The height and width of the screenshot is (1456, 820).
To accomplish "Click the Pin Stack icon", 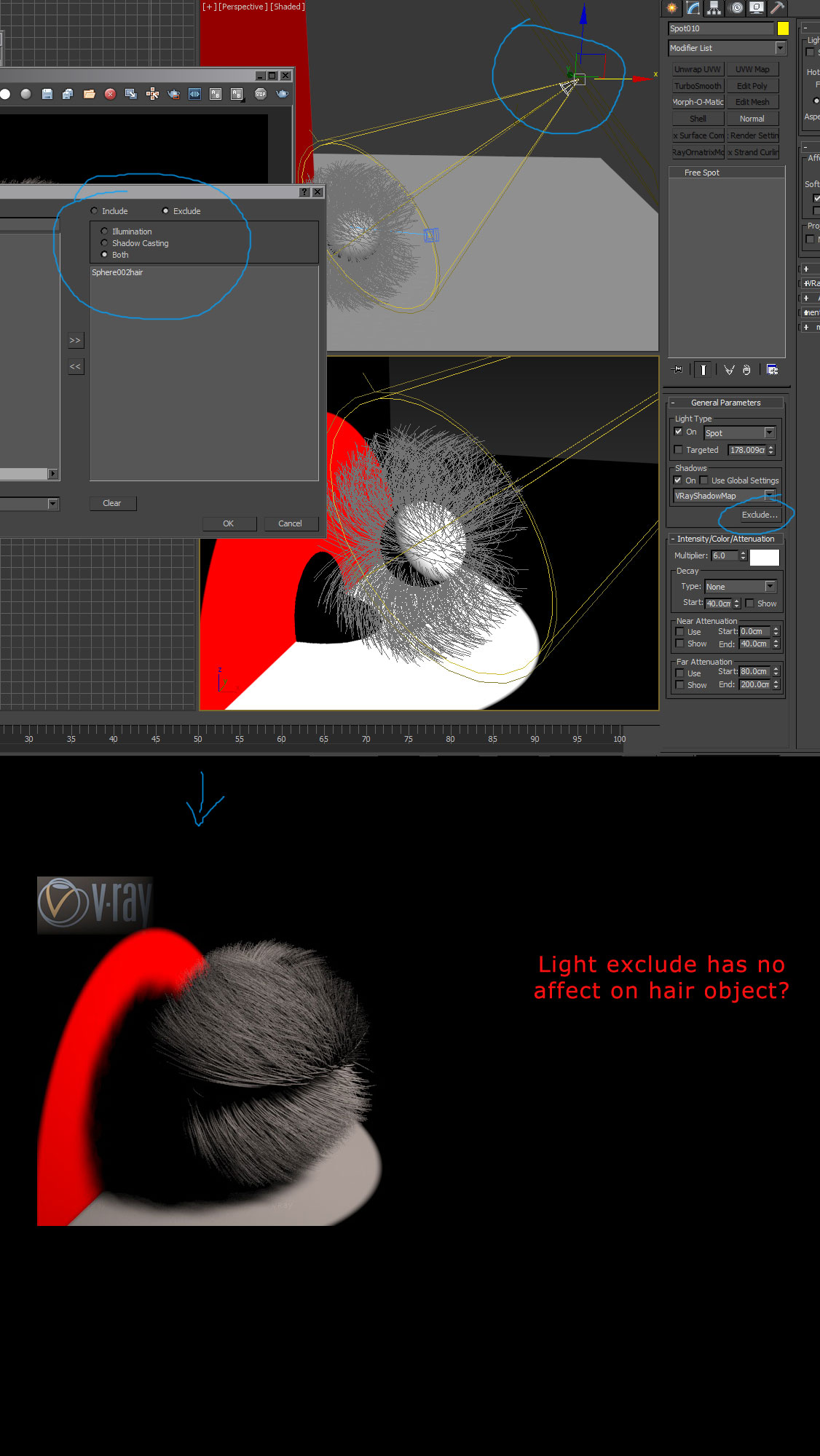I will (x=678, y=370).
